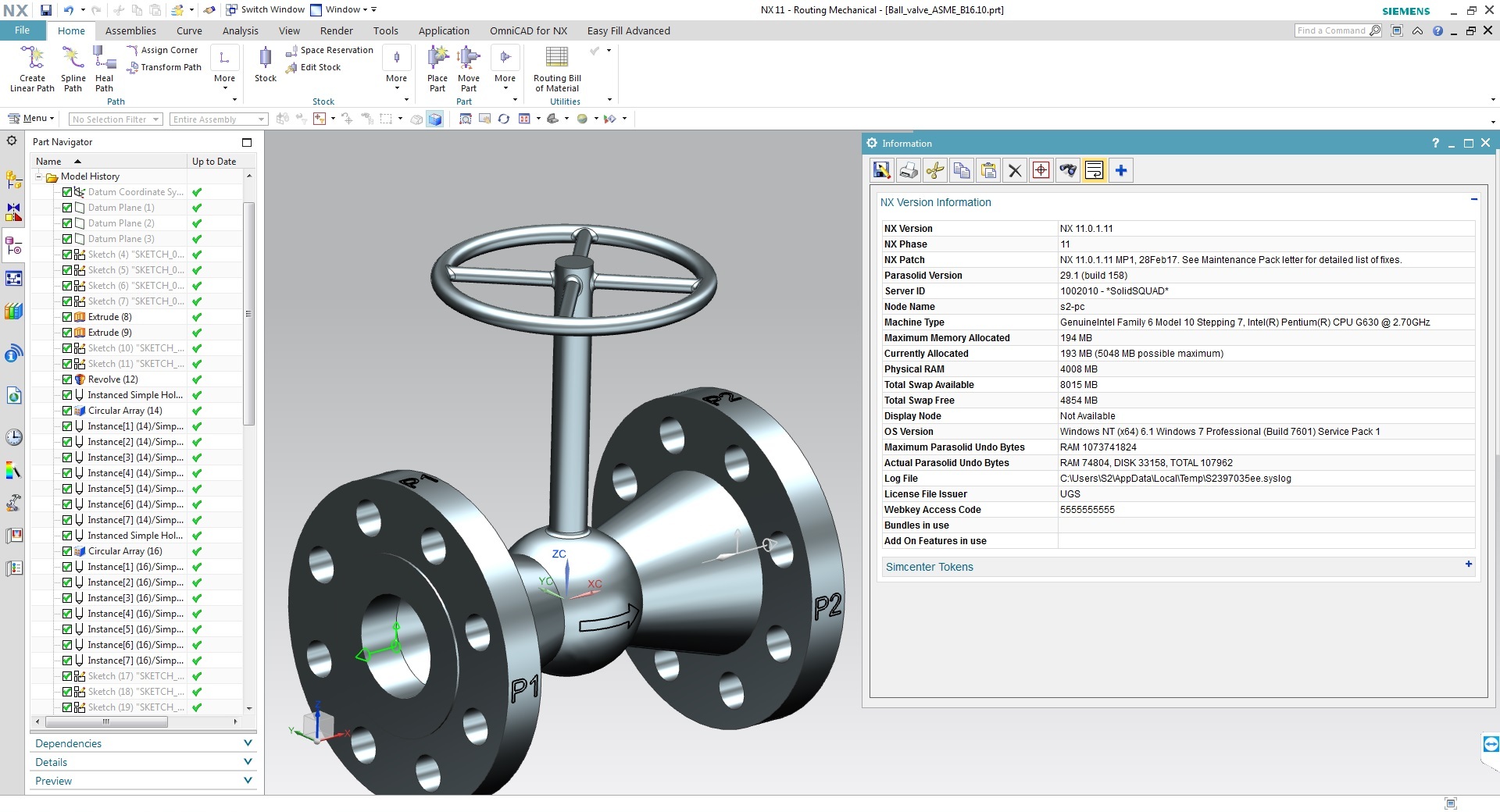Open More in the Part group
The image size is (1500, 812).
(x=505, y=69)
